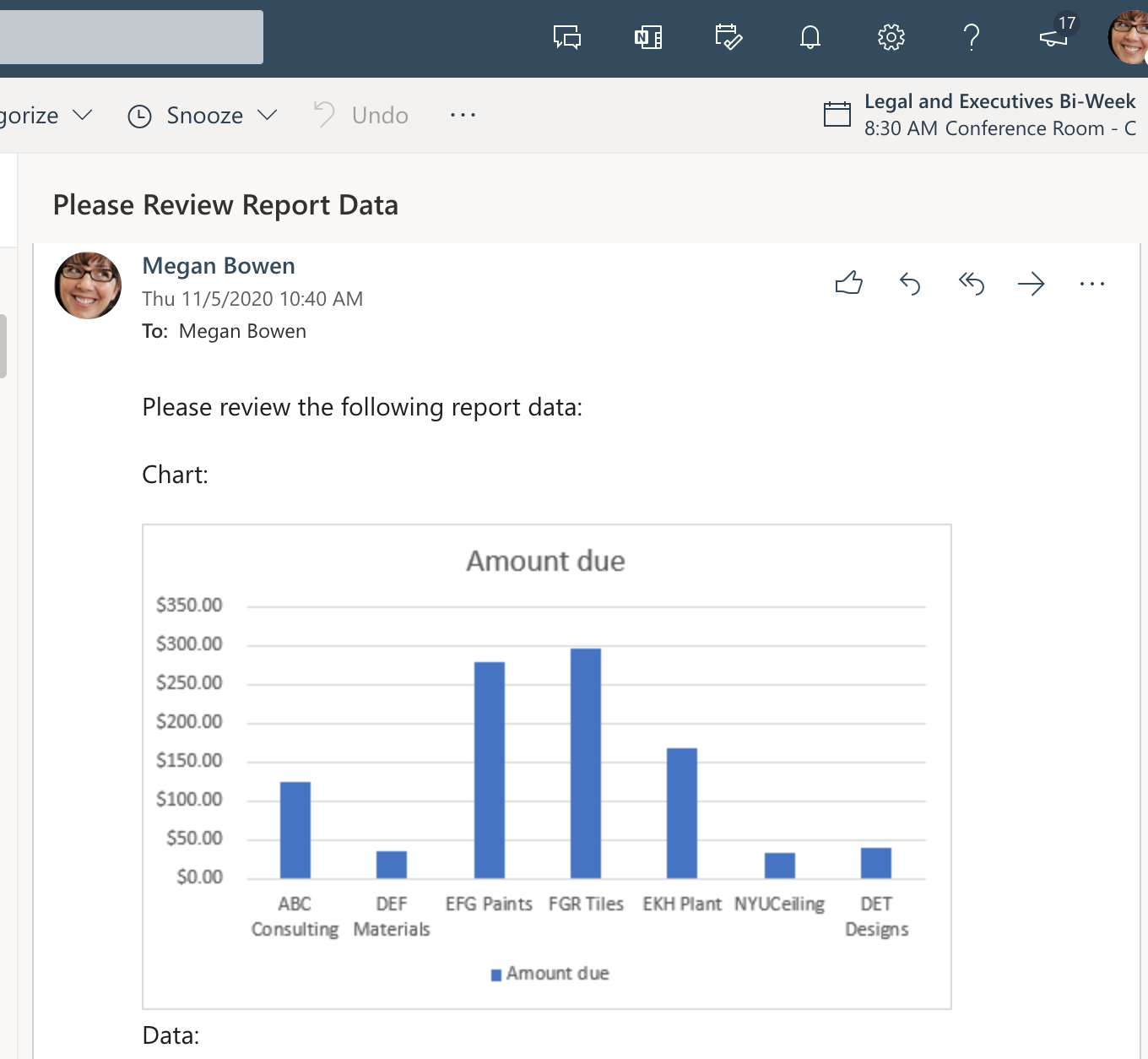This screenshot has height=1059, width=1148.
Task: Click the calendar icon beside the meeting reminder
Action: [x=837, y=115]
